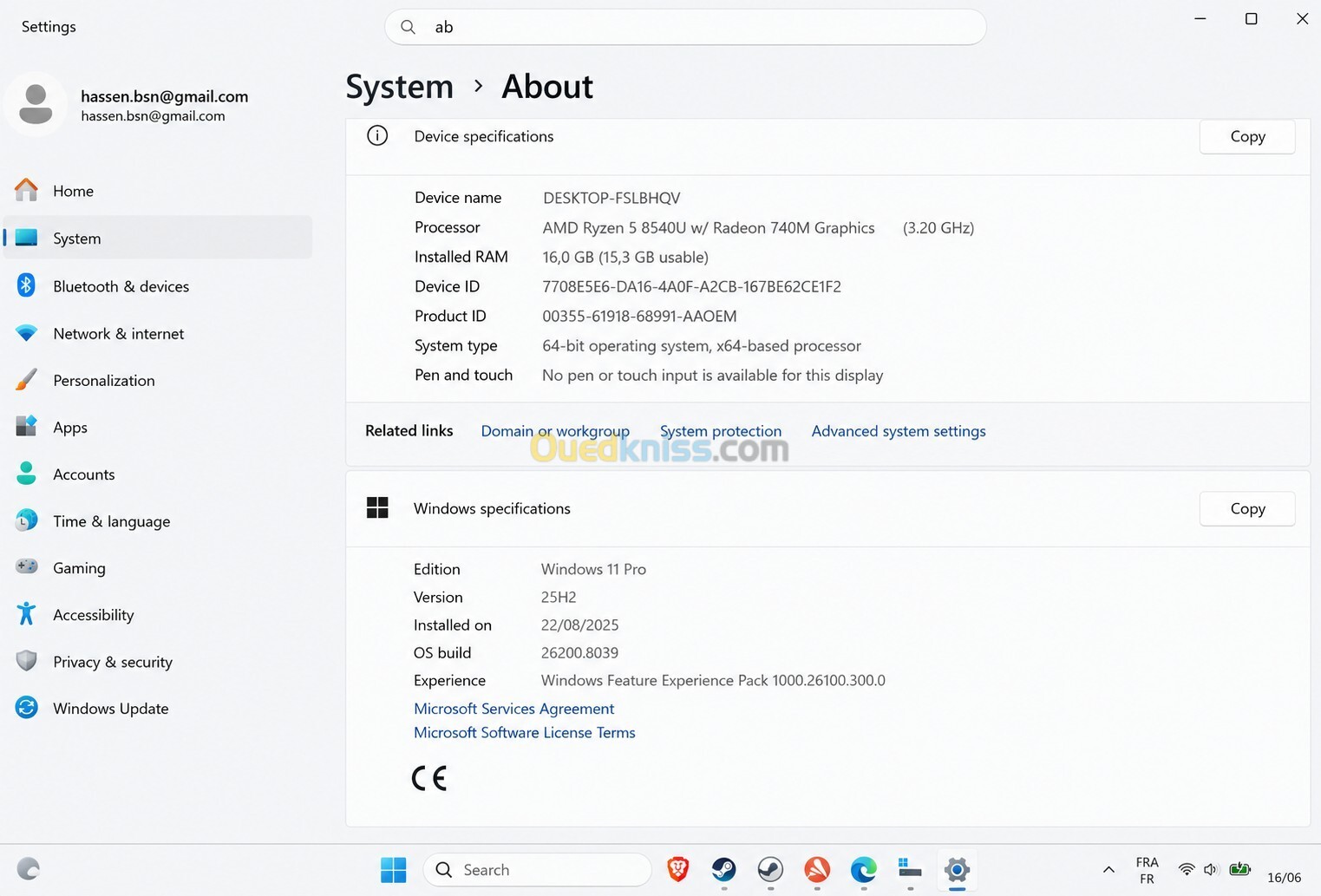Viewport: 1321px width, 896px height.
Task: Click the Settings gear in the taskbar
Action: pyautogui.click(x=957, y=869)
